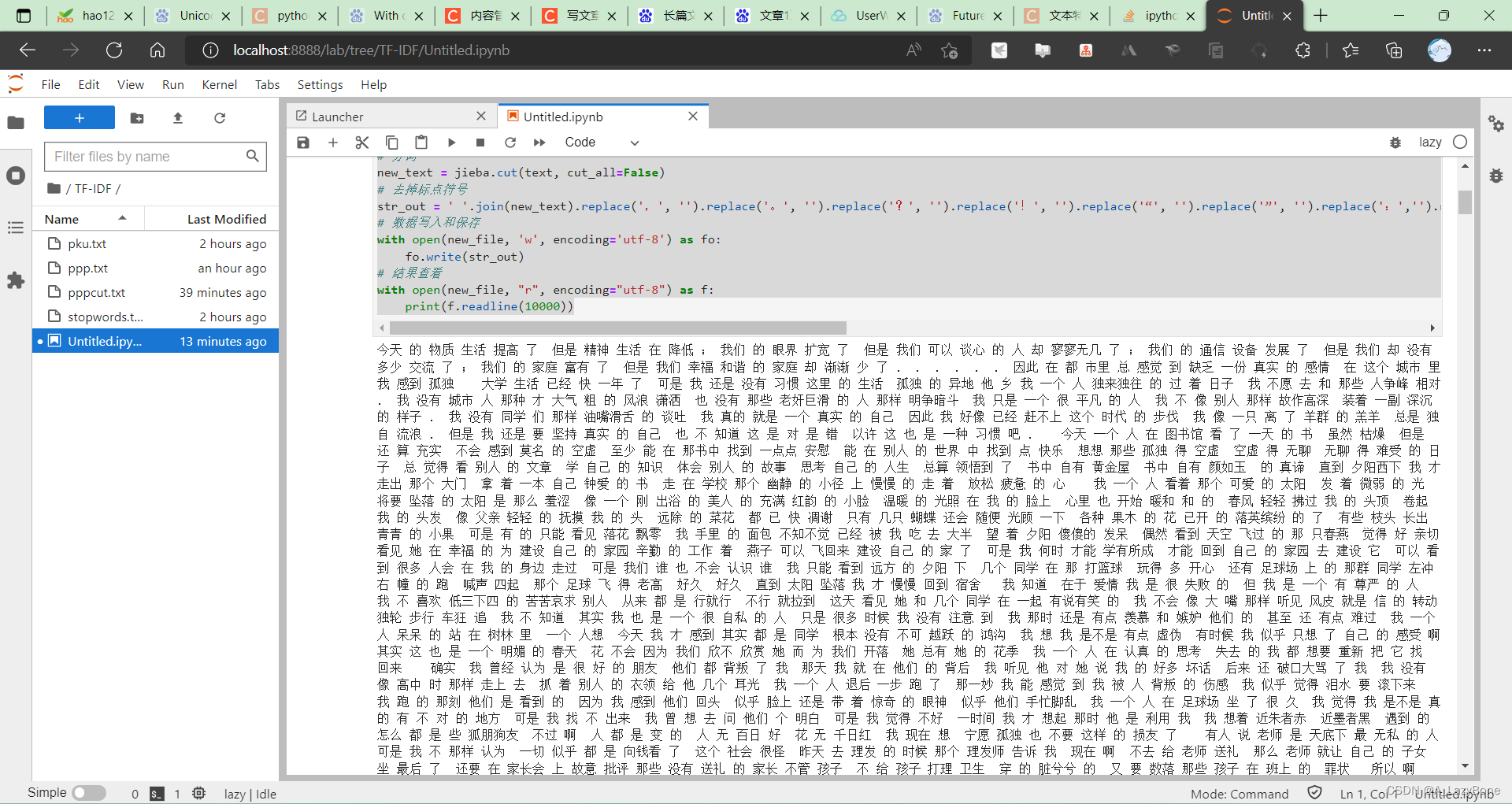This screenshot has width=1512, height=804.
Task: Click the Mode: Command status text
Action: pos(1240,794)
